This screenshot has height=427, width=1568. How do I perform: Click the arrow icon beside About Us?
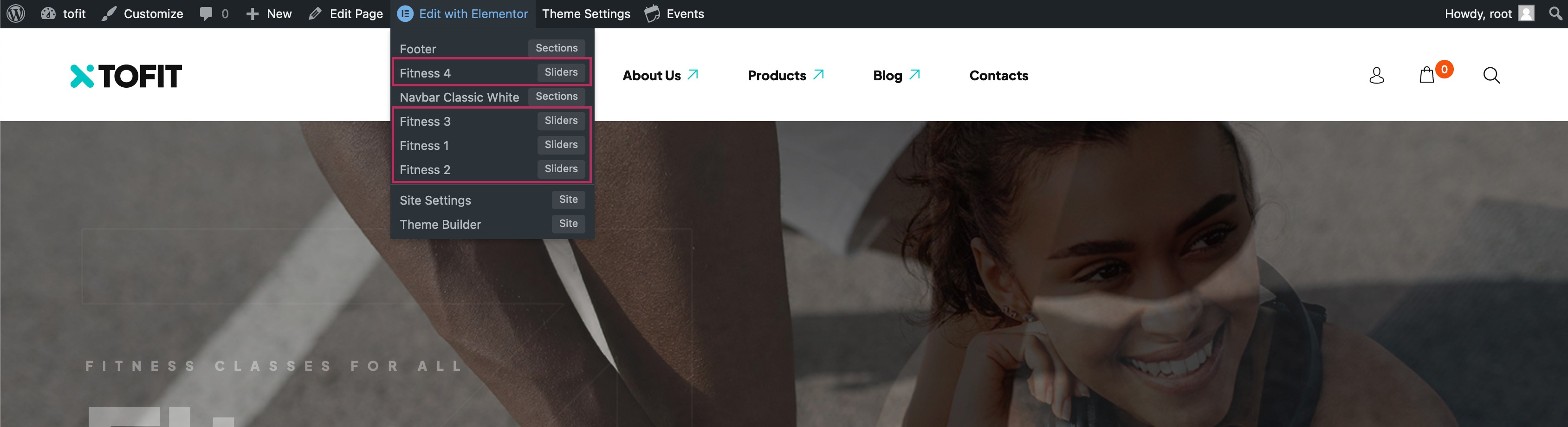click(693, 75)
